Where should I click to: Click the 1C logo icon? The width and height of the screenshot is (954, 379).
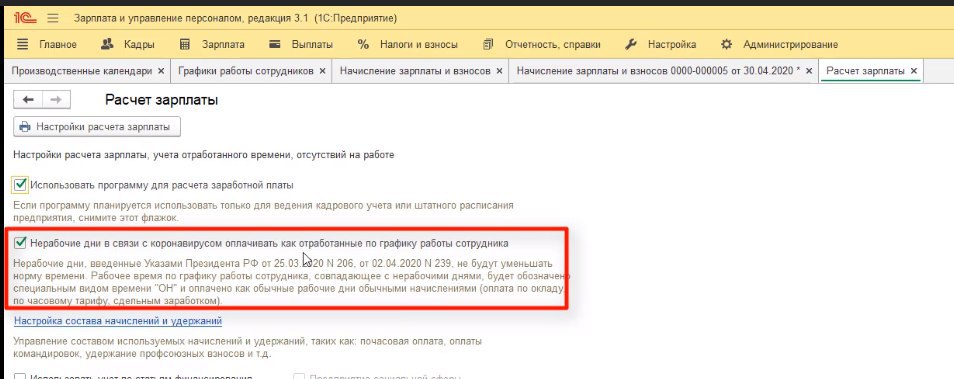click(24, 18)
